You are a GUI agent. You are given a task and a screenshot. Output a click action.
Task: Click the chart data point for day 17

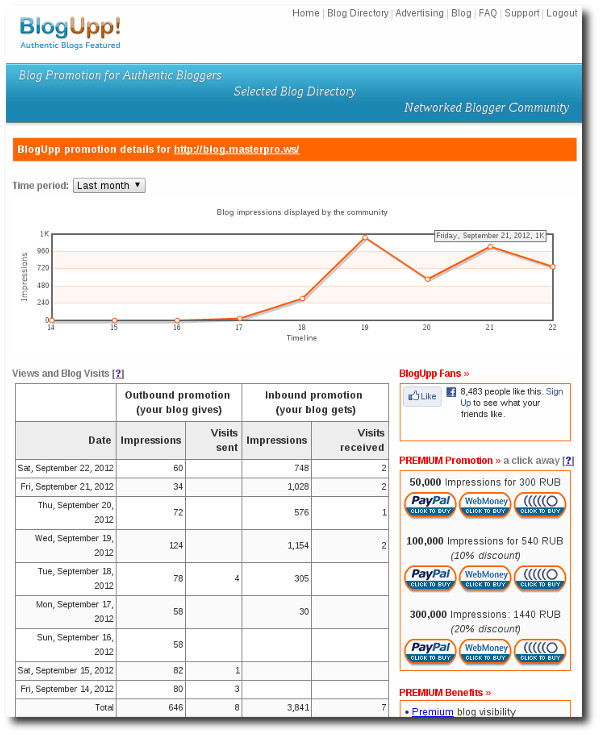pos(240,318)
